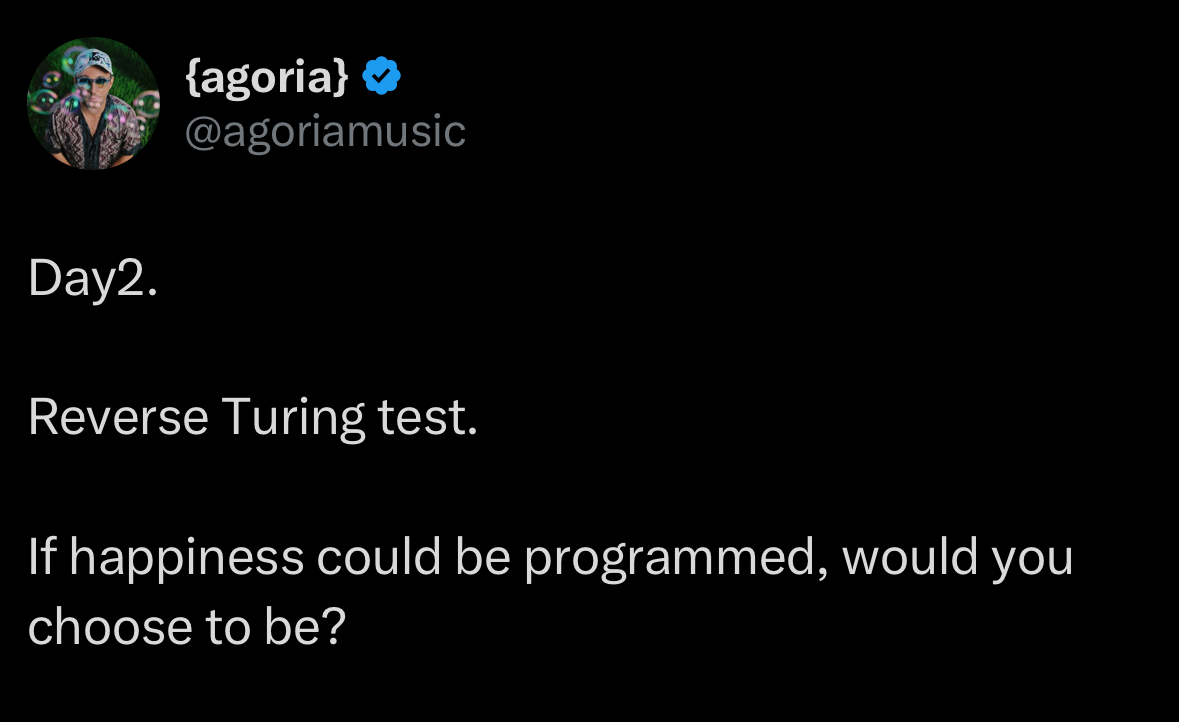The height and width of the screenshot is (722, 1179).
Task: Visit the @agoriamusic handle
Action: (325, 132)
